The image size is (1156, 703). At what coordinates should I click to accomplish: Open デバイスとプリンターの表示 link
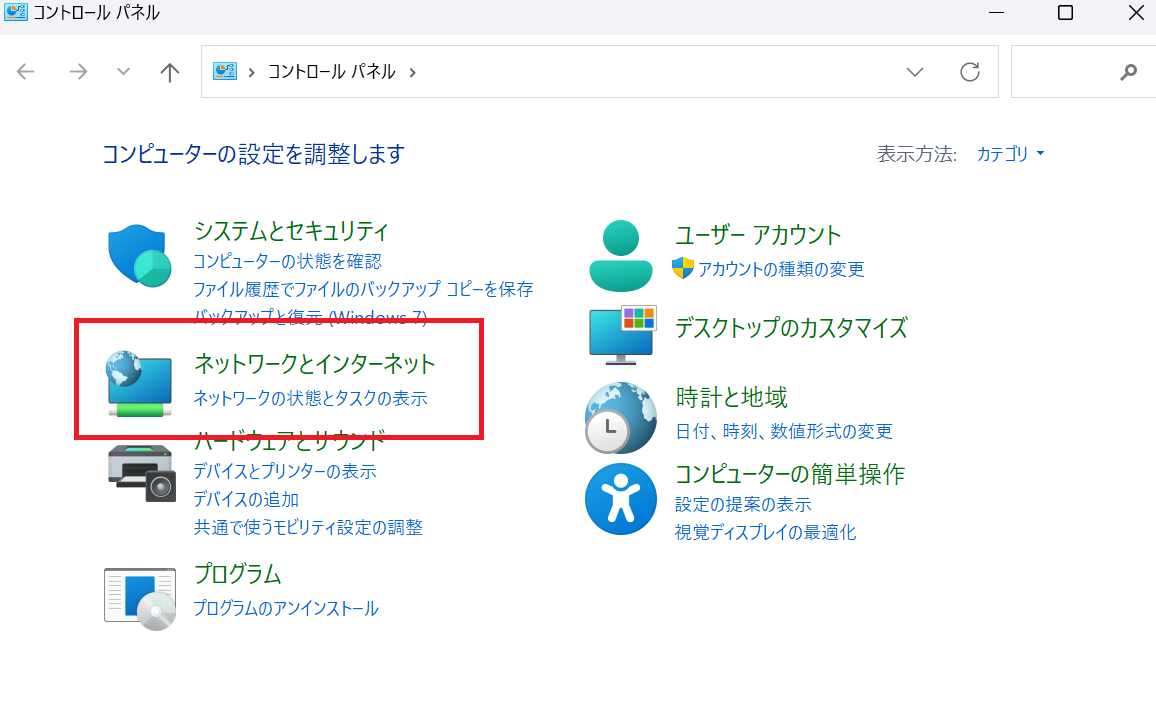click(285, 471)
